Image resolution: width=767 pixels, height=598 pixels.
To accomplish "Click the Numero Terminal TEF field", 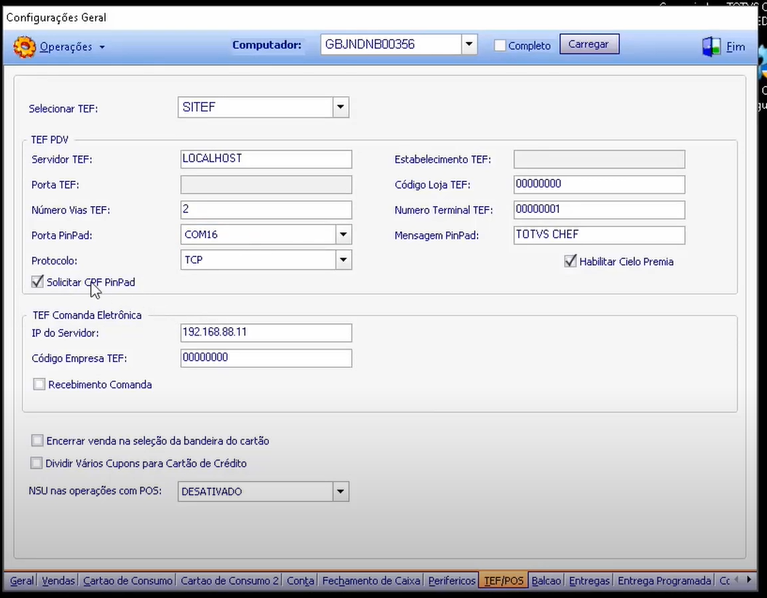I will point(599,210).
